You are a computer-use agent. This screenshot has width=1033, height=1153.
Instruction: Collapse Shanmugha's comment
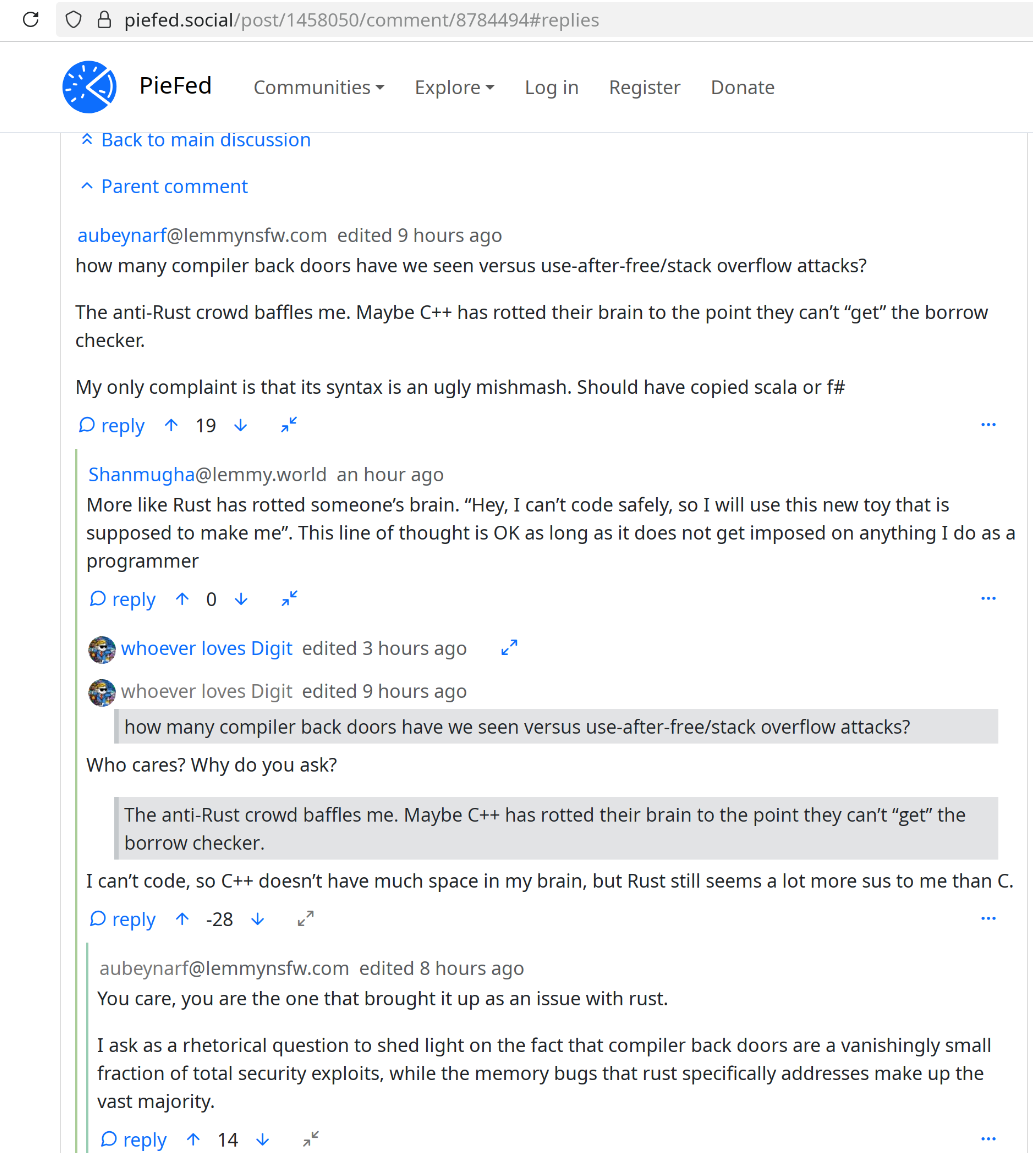click(x=289, y=599)
